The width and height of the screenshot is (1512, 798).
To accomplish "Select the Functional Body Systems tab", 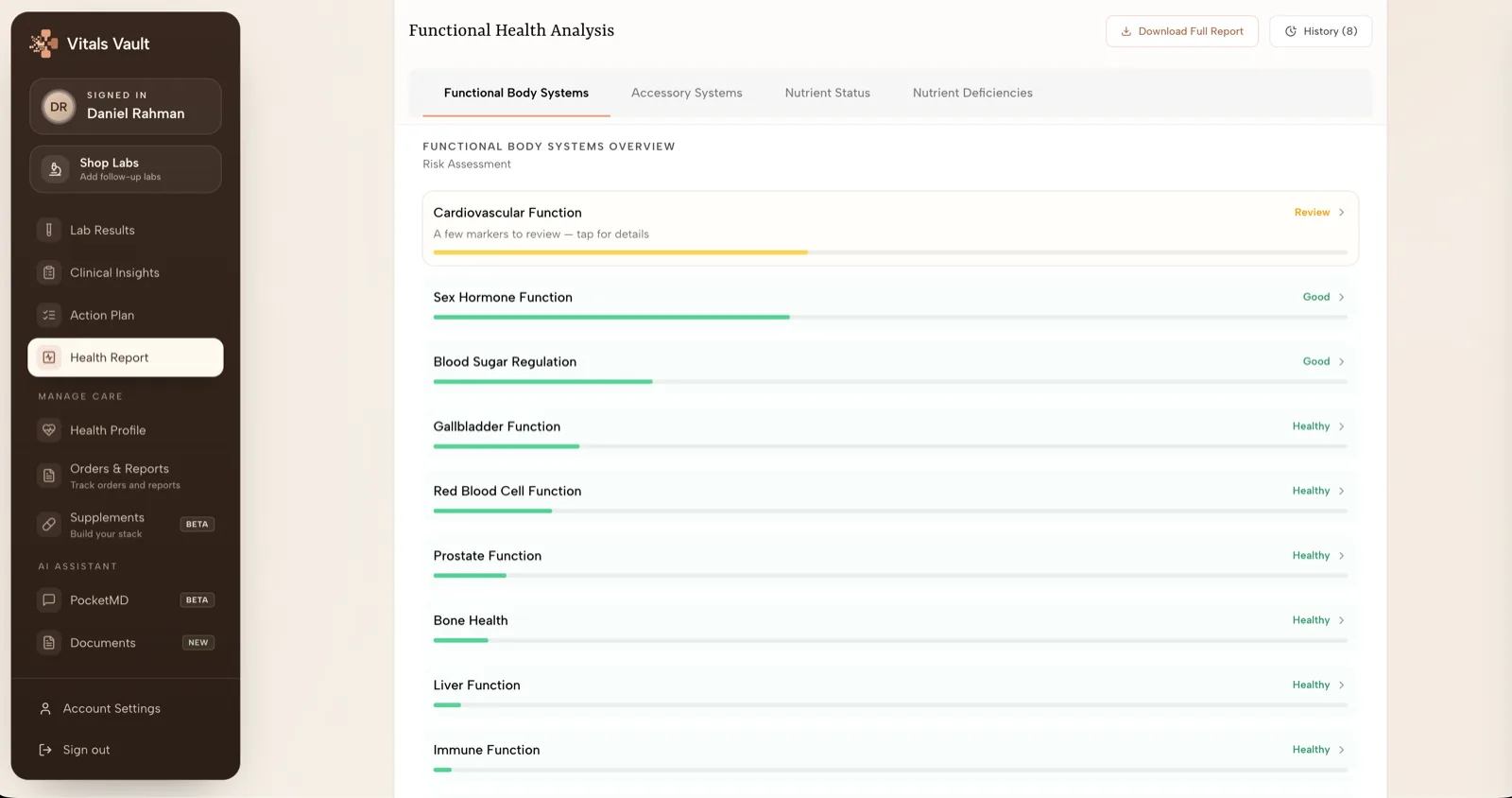I will [x=516, y=93].
